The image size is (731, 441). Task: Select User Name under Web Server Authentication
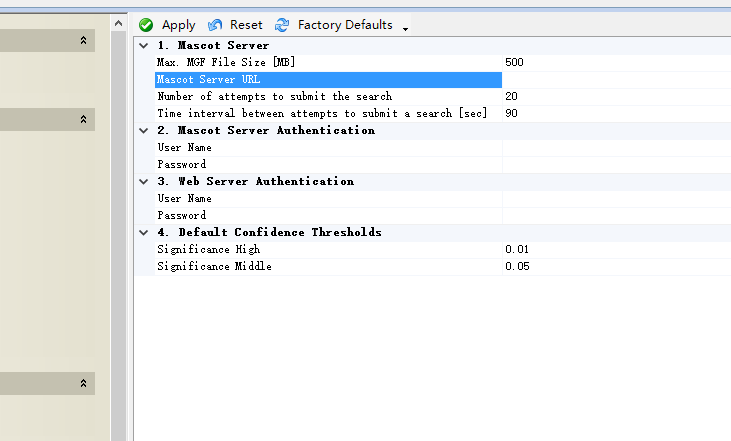(328, 199)
